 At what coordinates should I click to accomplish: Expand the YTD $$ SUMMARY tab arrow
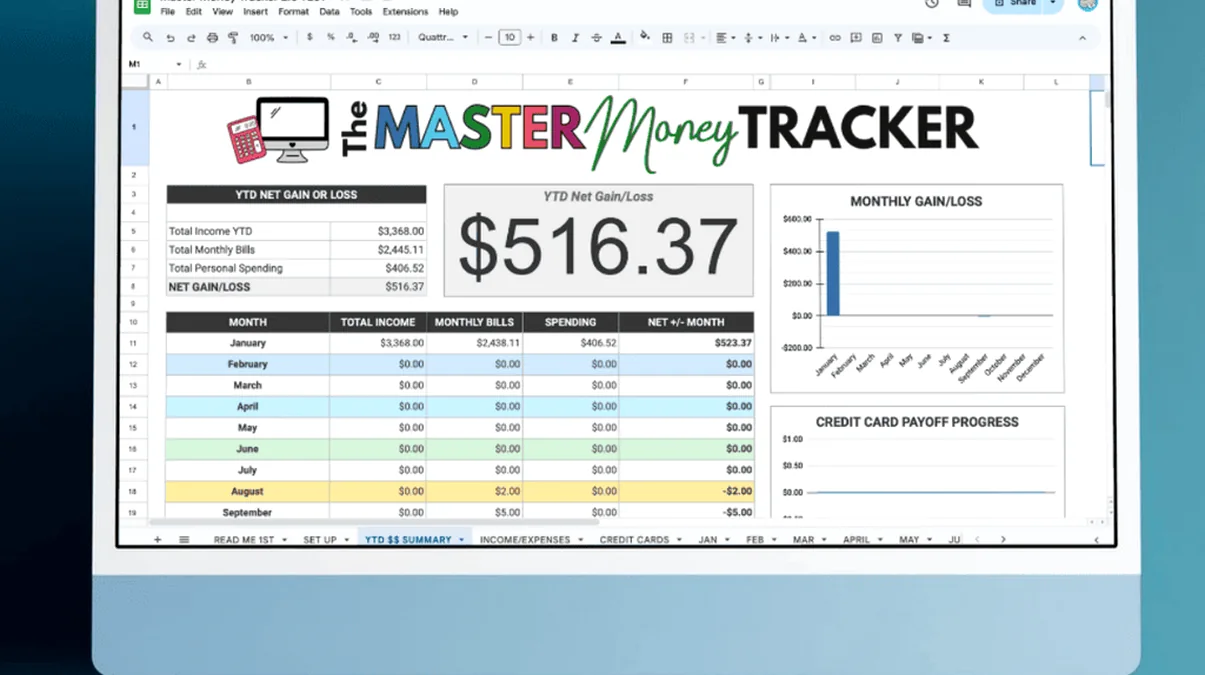(461, 540)
